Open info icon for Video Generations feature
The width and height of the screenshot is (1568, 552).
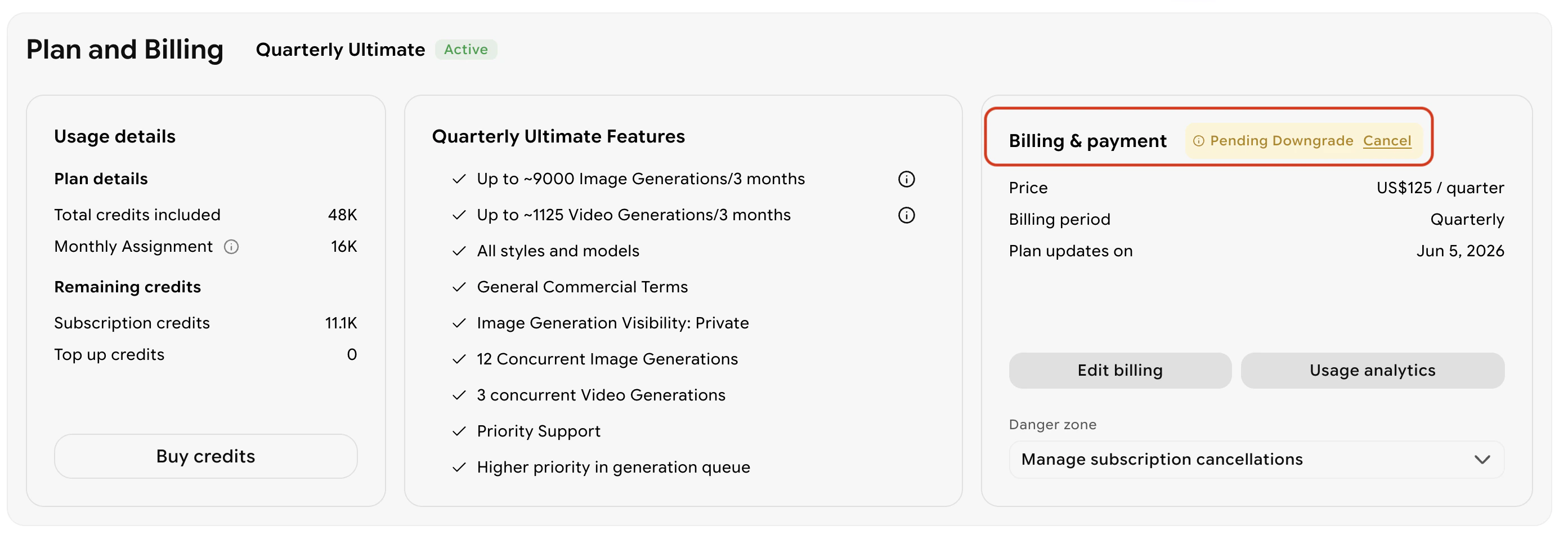(906, 215)
